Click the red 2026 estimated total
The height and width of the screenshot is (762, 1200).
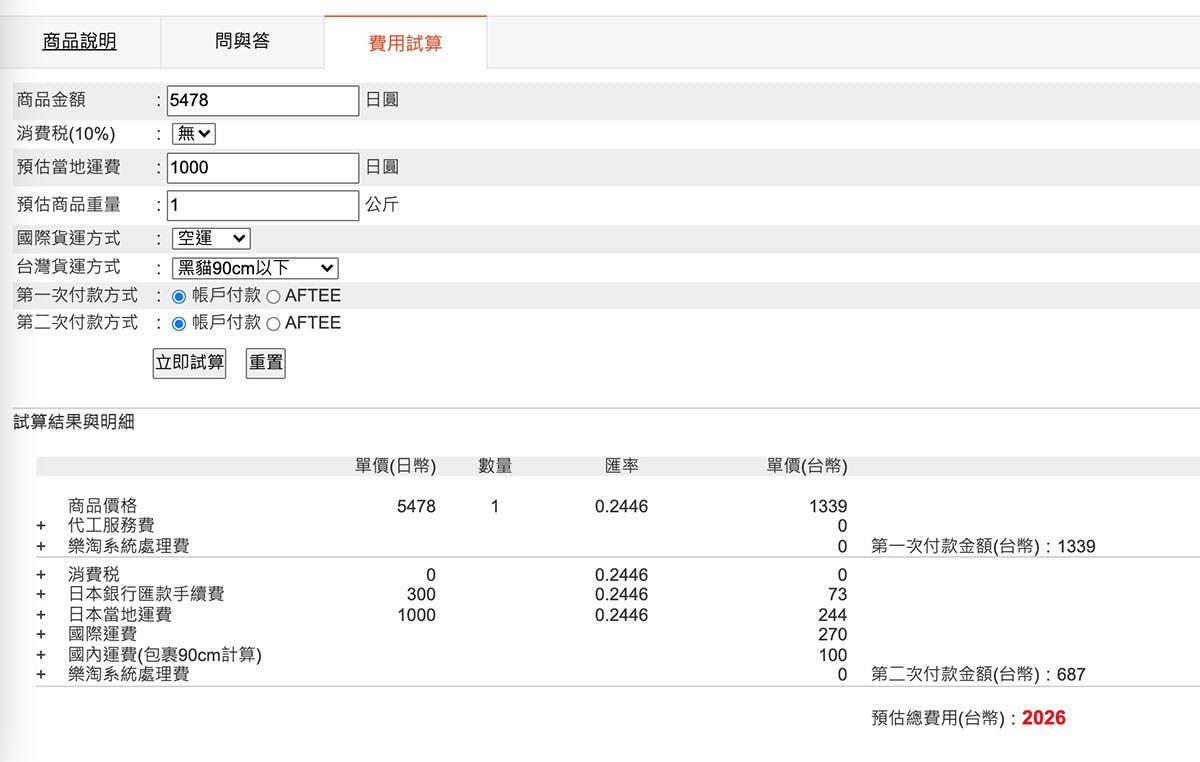point(1043,718)
